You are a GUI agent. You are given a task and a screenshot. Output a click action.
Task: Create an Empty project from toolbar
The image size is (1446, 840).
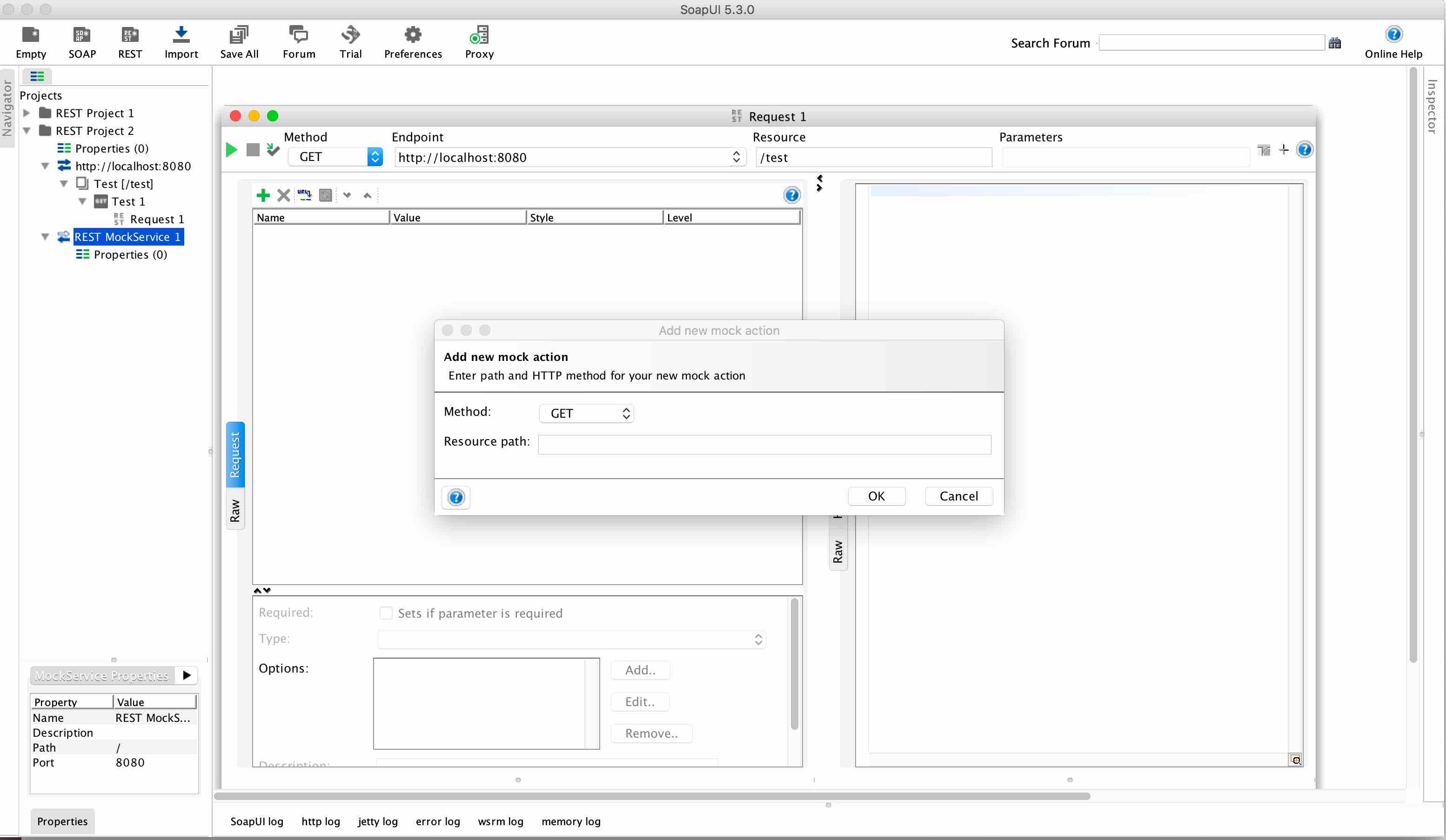point(31,43)
